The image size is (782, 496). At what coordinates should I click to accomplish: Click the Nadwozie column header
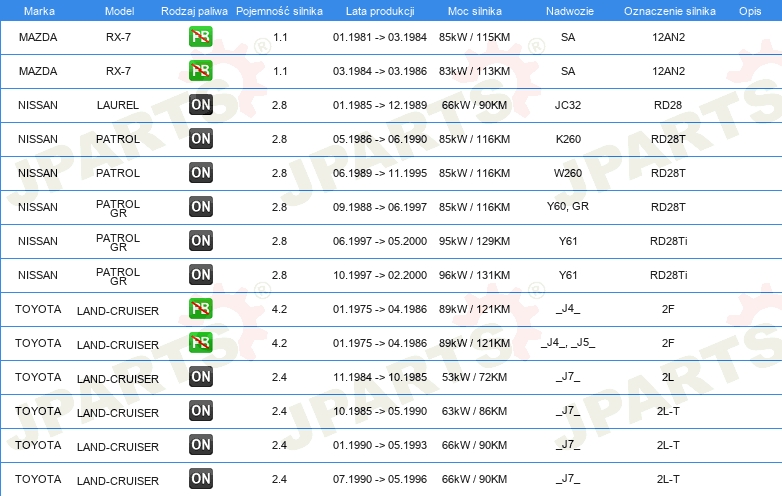pyautogui.click(x=570, y=11)
